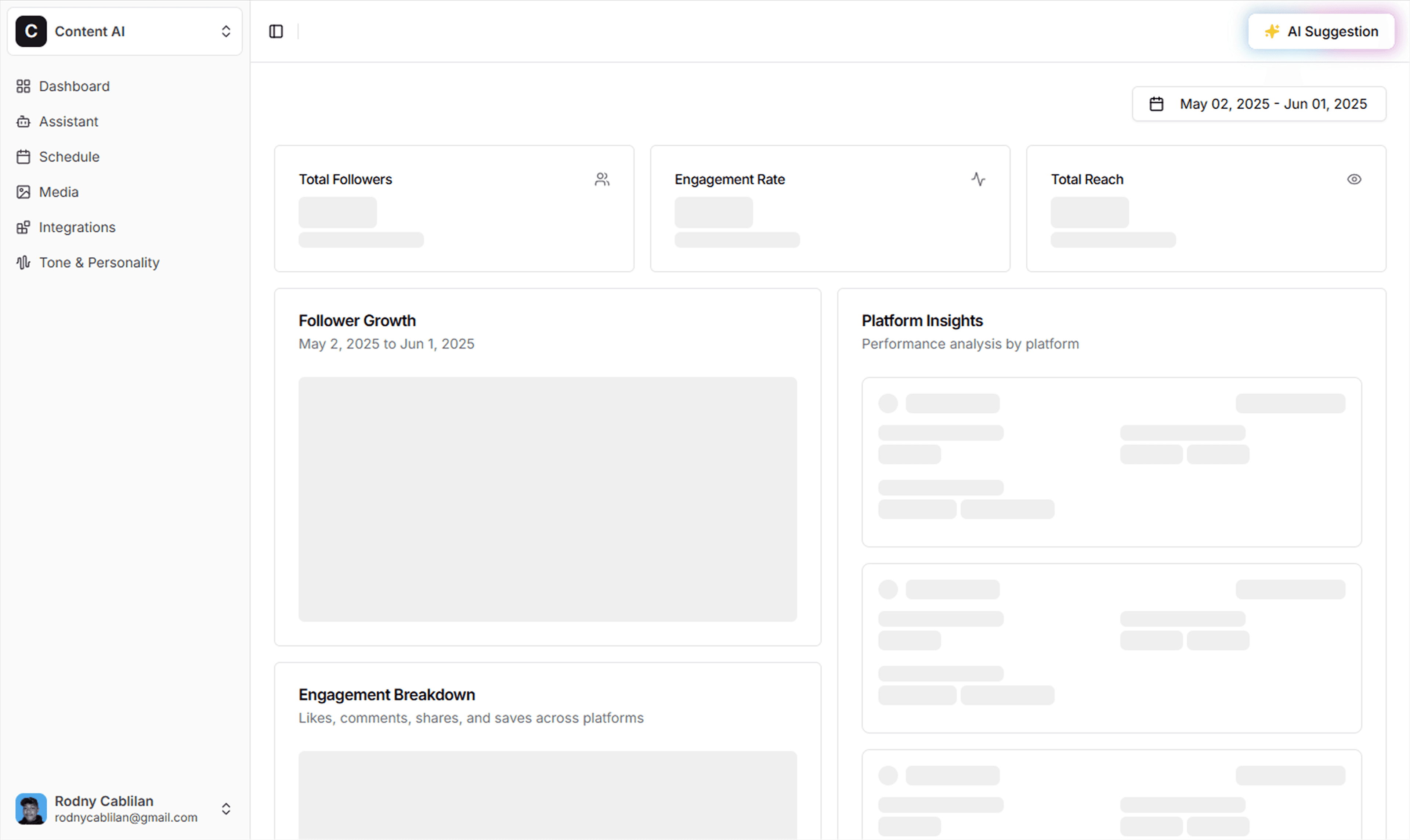Click the Engagement Rate card title
1410x840 pixels.
tap(730, 180)
